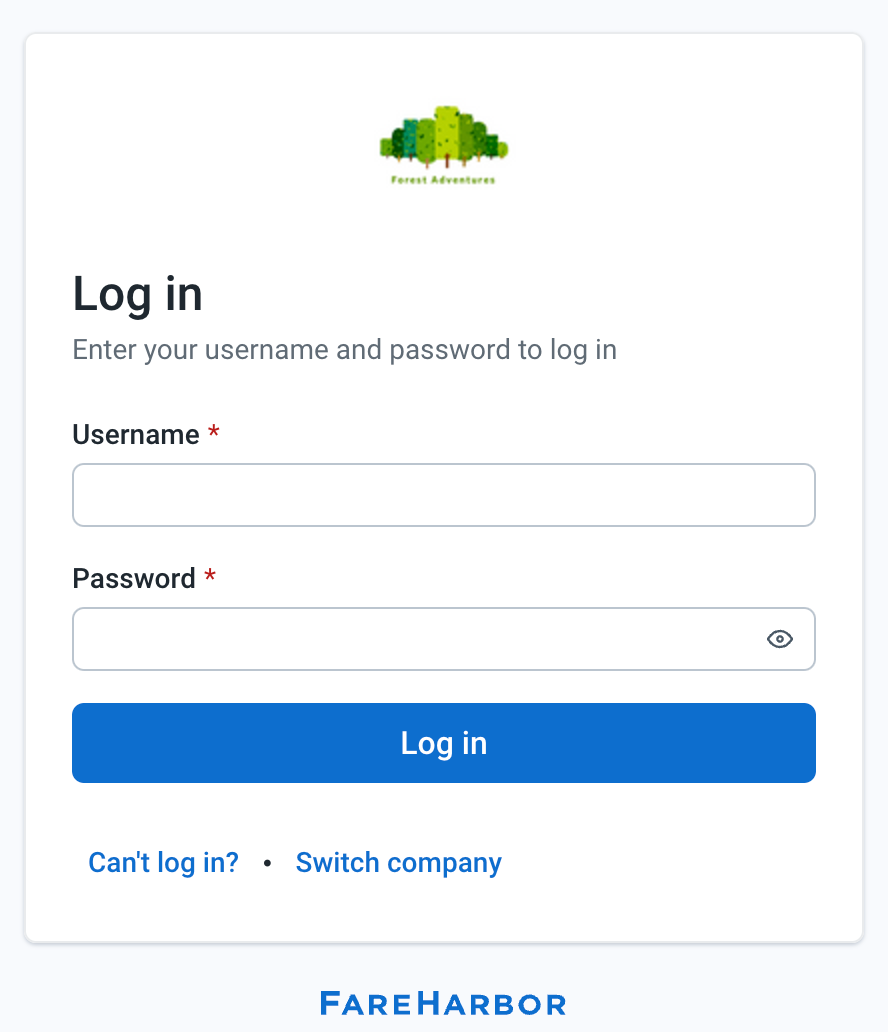The image size is (888, 1032).
Task: Toggle password visibility in Password field
Action: tap(780, 638)
